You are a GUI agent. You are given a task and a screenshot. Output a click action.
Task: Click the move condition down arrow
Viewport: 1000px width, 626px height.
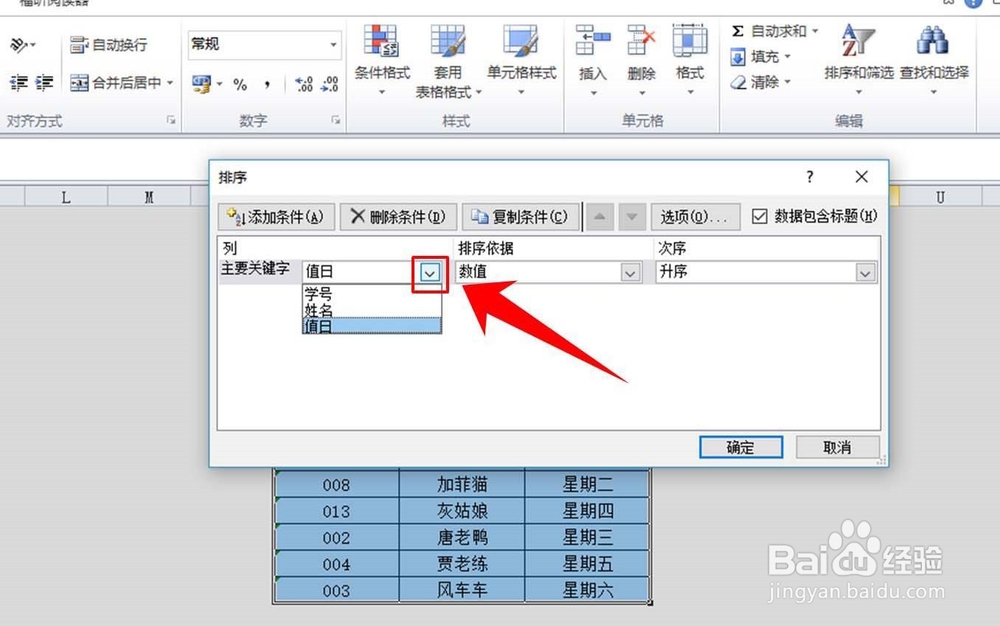634,216
